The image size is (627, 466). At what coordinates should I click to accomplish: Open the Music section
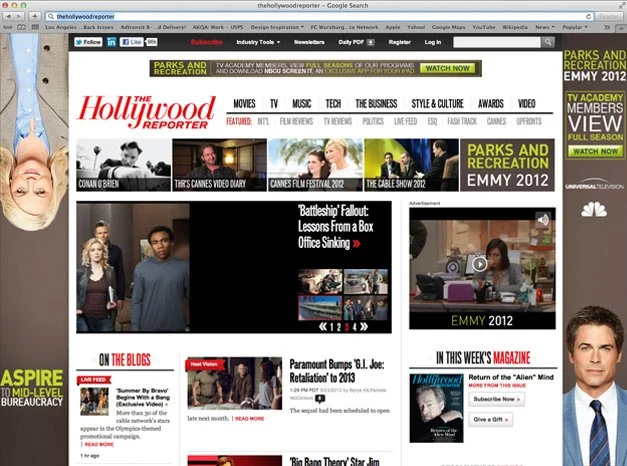tap(302, 104)
